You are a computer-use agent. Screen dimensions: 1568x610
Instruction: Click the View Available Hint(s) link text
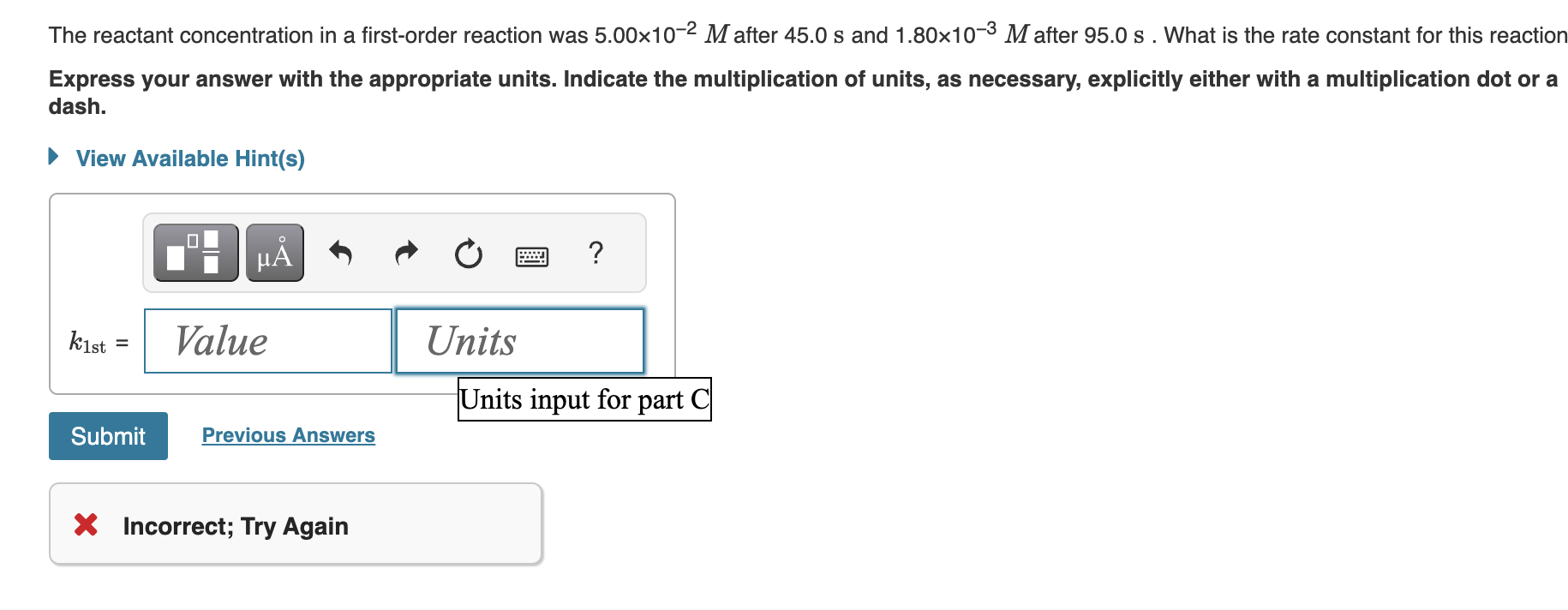(189, 158)
